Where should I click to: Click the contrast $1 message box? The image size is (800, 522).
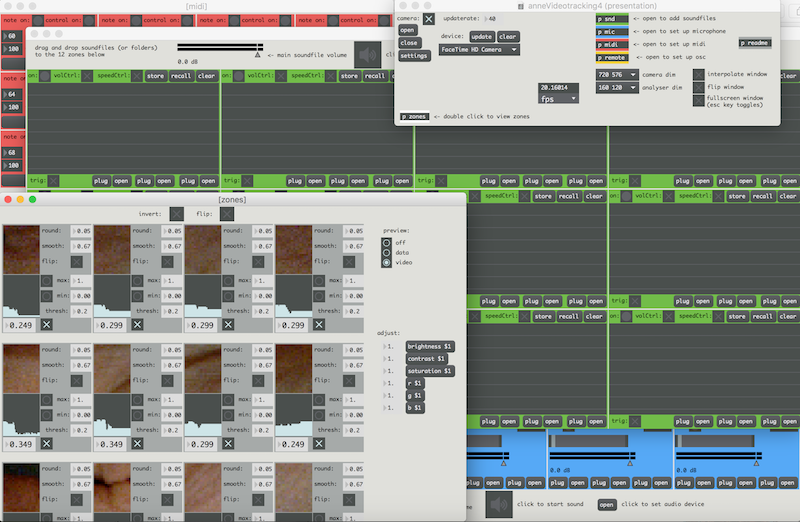click(426, 359)
